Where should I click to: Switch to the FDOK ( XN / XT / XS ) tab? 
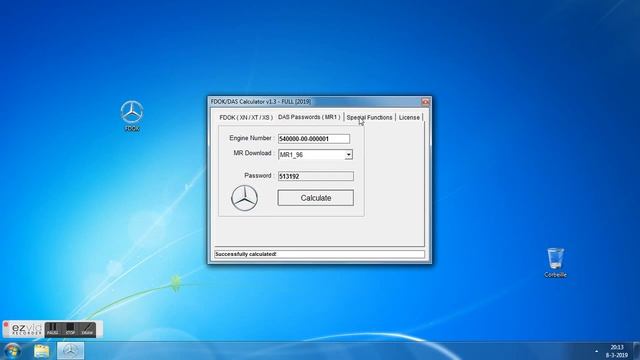(x=246, y=118)
